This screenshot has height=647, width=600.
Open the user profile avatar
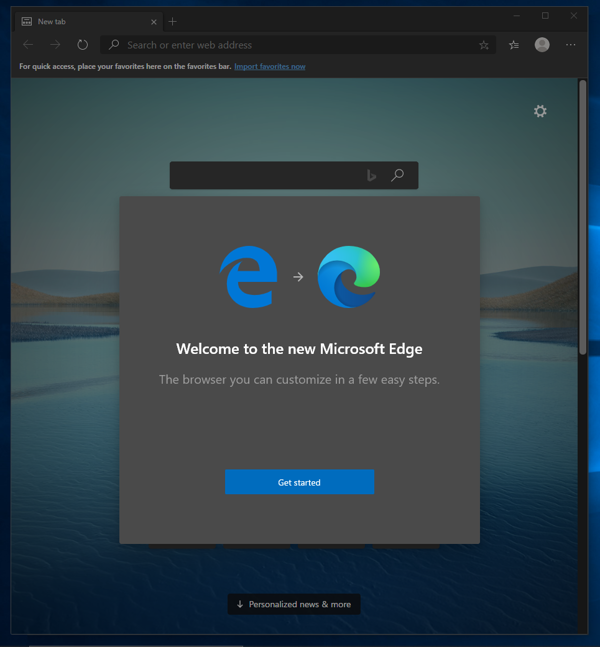click(x=542, y=45)
